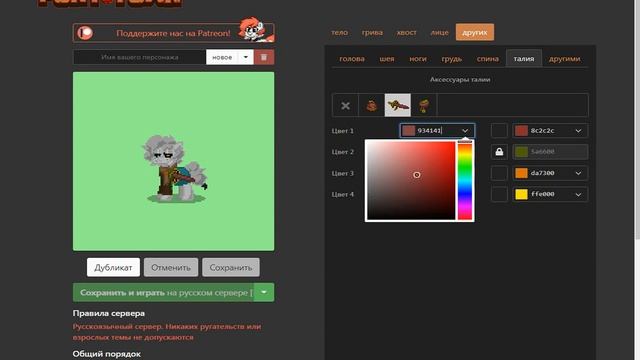This screenshot has height=360, width=640.
Task: Choose the third waist accessory with charm
Action: [x=424, y=106]
